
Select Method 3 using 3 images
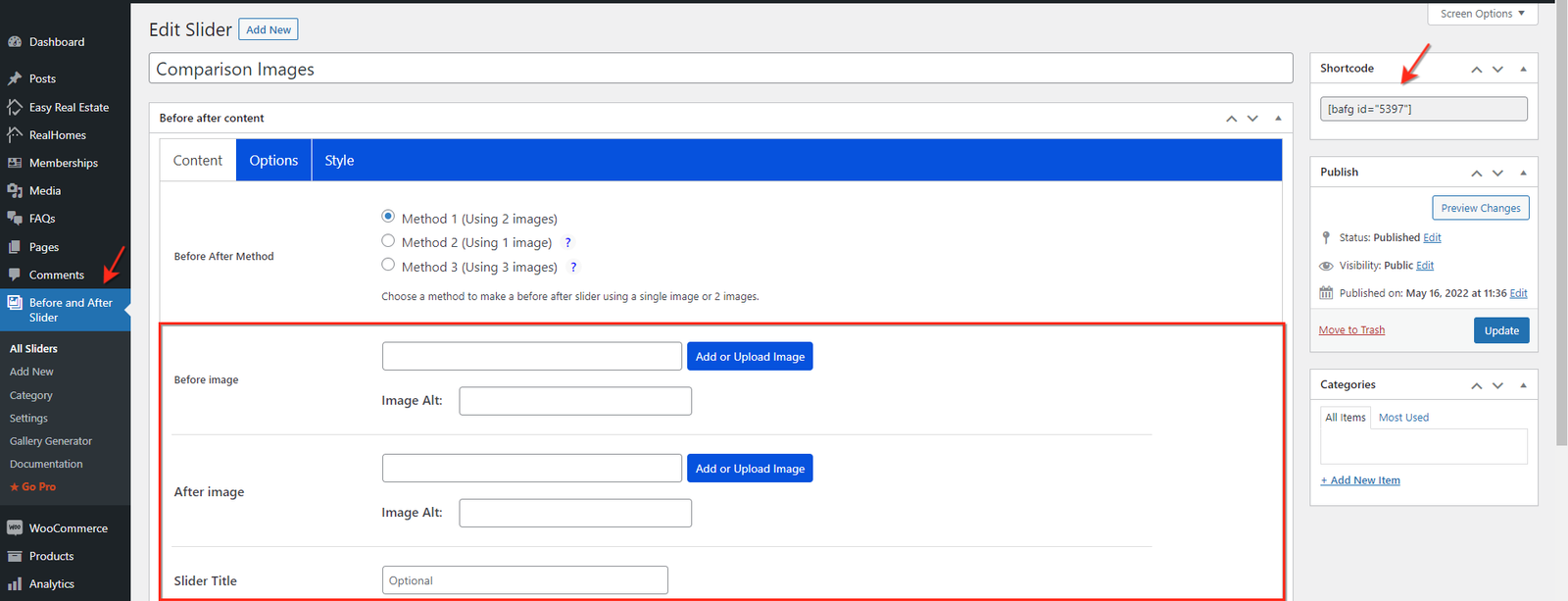[388, 265]
